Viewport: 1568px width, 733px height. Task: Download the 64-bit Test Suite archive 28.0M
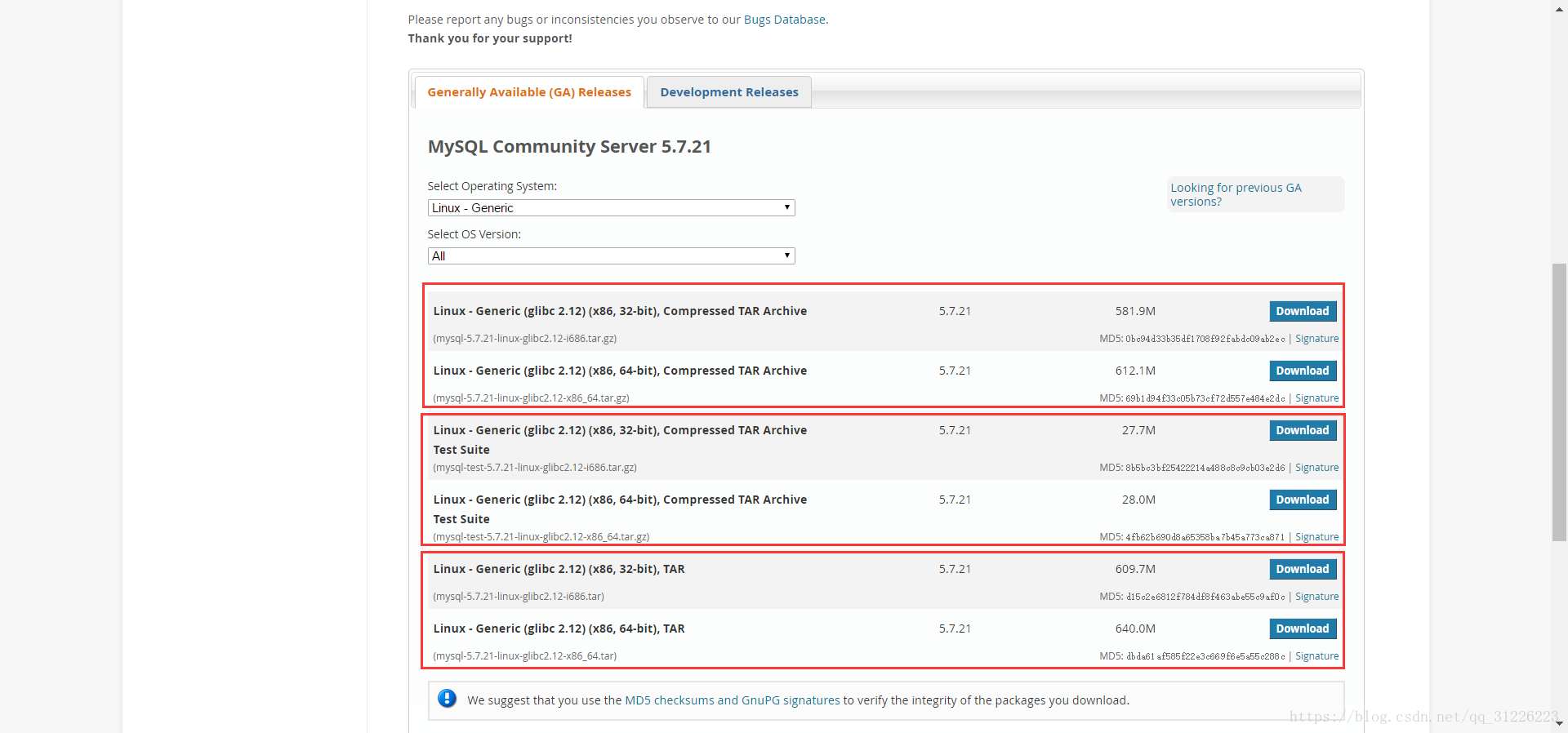[1303, 500]
